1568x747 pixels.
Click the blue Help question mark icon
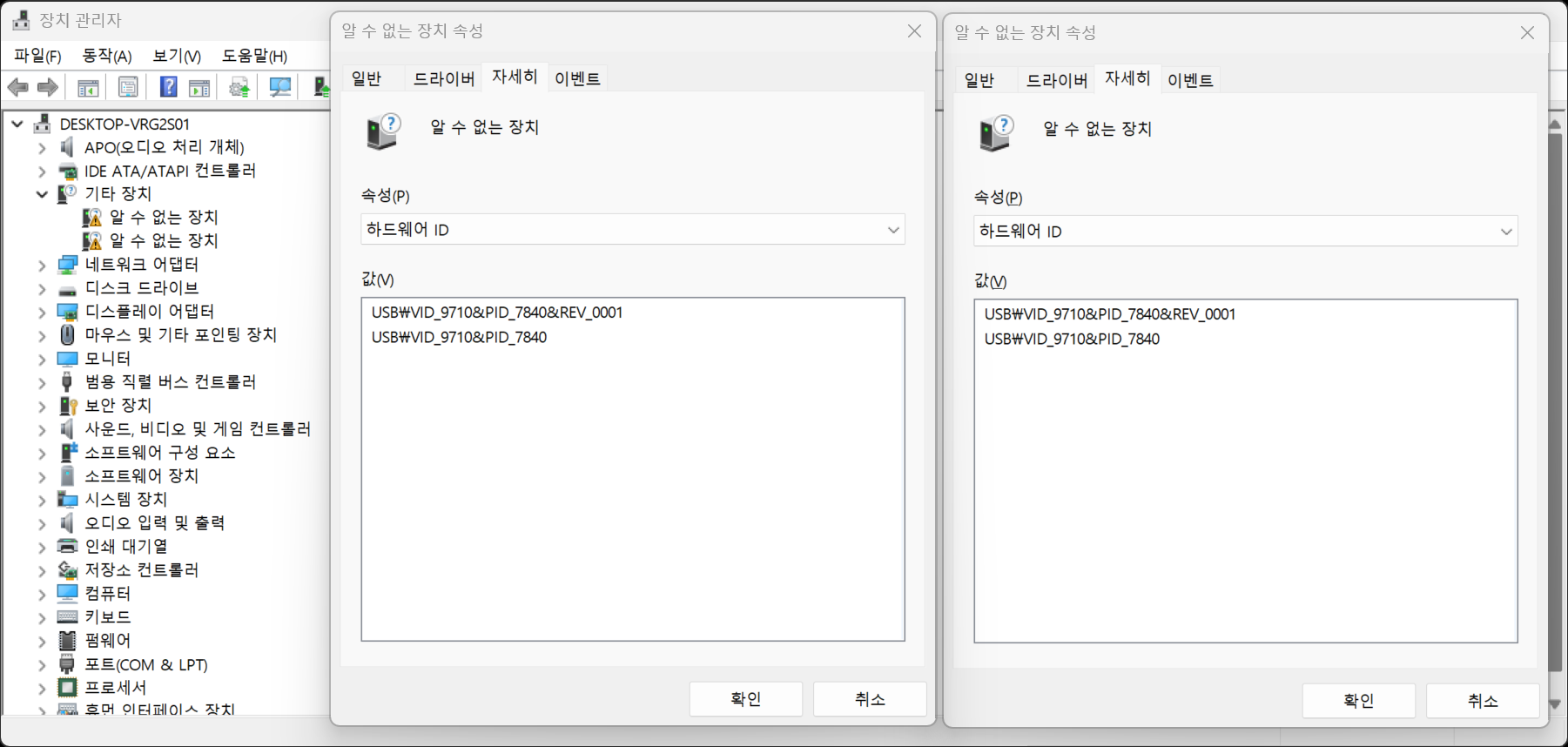pos(169,87)
